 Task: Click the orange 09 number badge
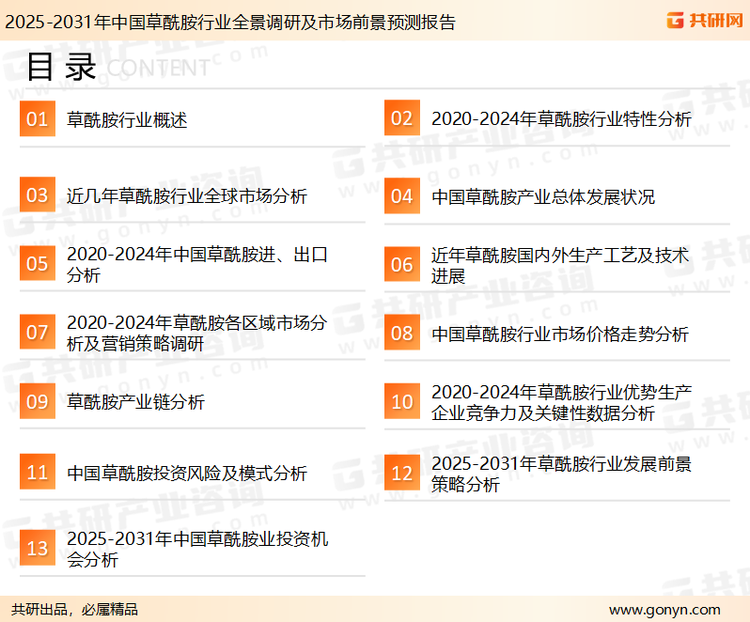(37, 401)
